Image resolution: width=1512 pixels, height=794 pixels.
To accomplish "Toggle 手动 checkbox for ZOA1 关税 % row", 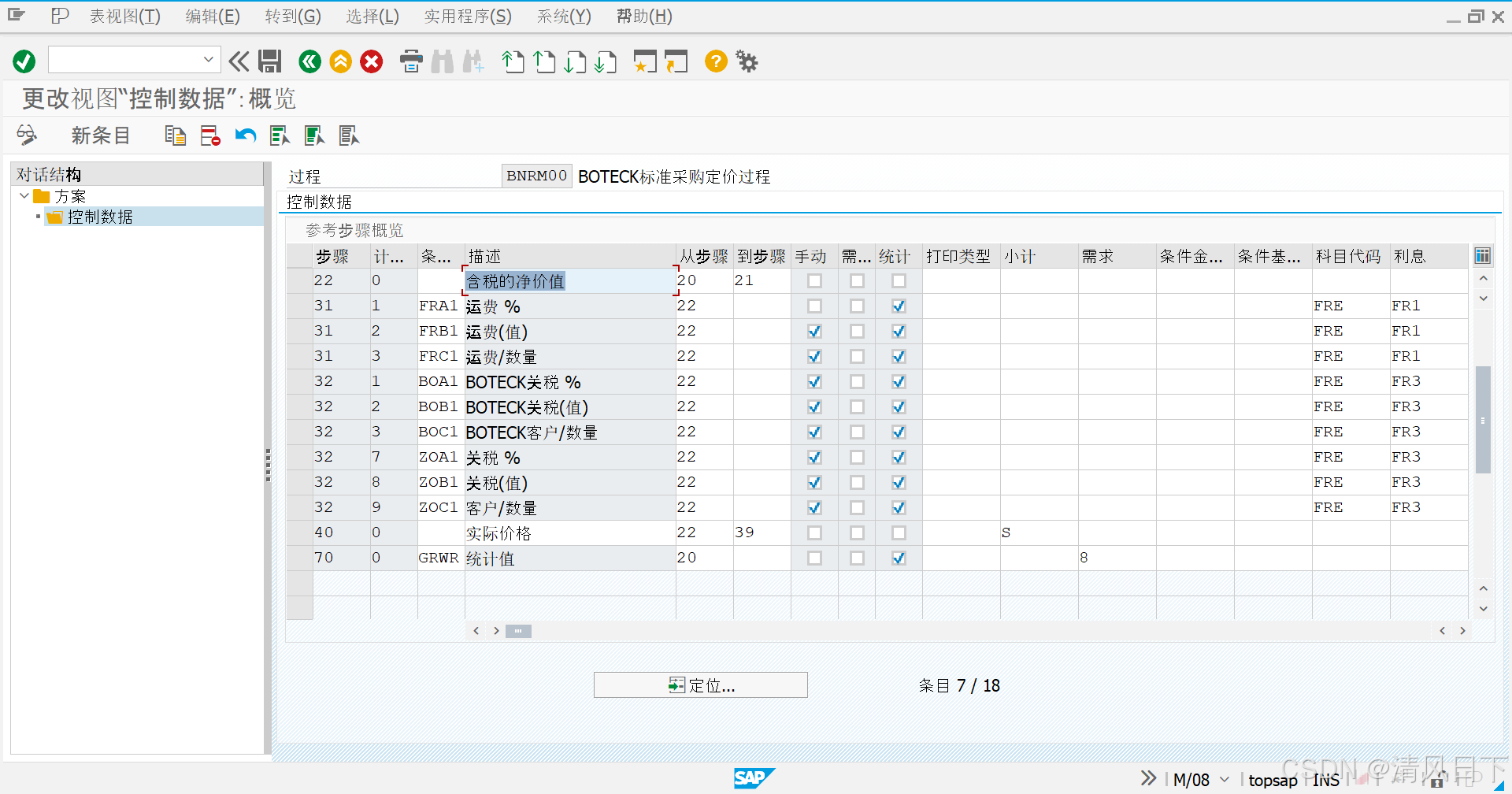I will 814,457.
